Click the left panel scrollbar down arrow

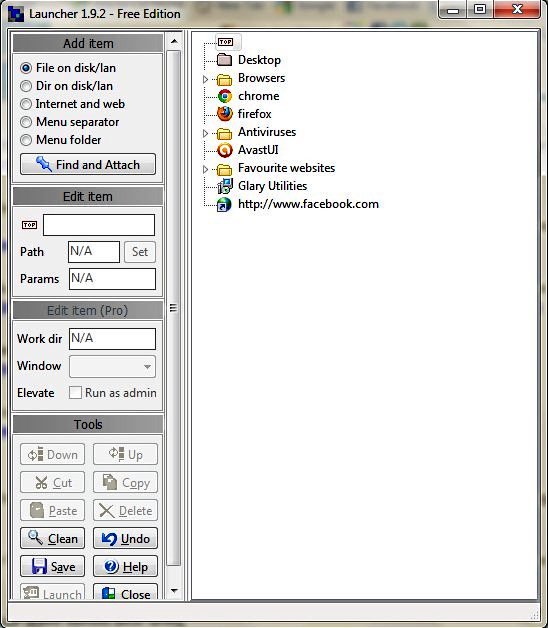coord(174,590)
